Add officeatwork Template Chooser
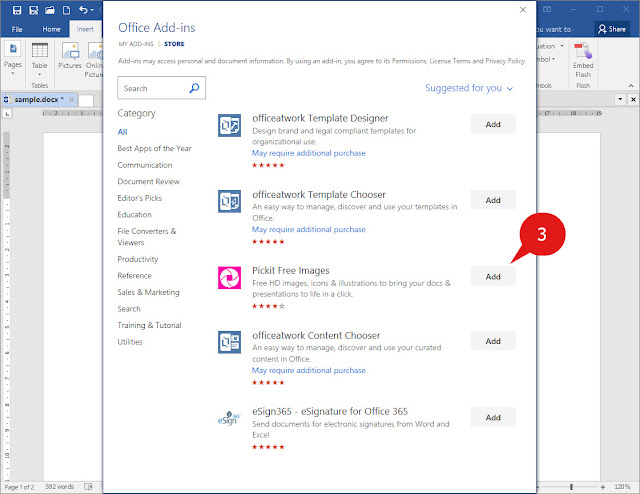The height and width of the screenshot is (494, 640). pos(493,200)
